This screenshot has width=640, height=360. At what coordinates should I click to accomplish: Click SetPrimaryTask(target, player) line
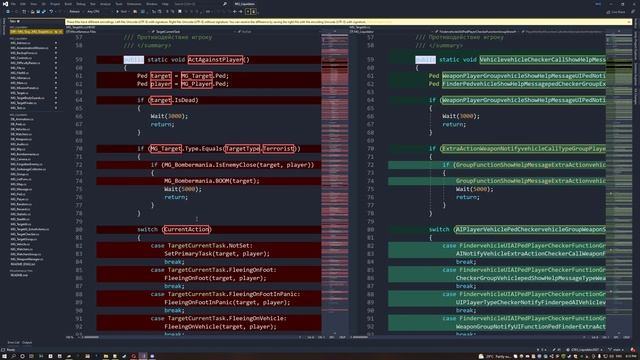(x=217, y=253)
